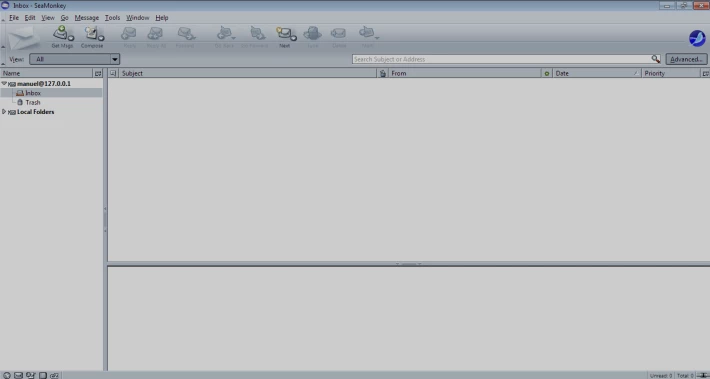Screen dimensions: 710x379
Task: Open Address Book from the status bar
Action: click(43, 375)
